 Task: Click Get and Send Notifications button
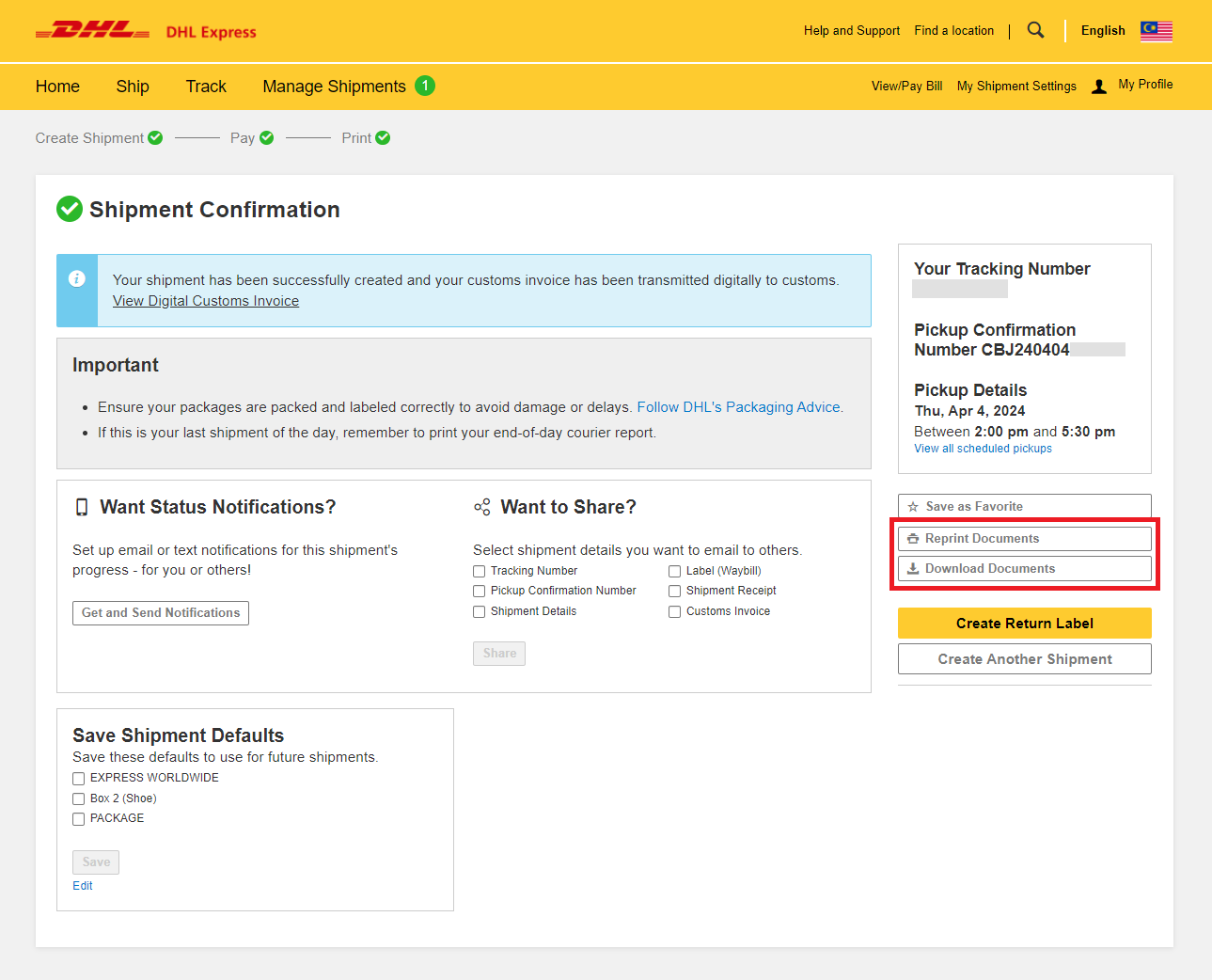tap(161, 613)
